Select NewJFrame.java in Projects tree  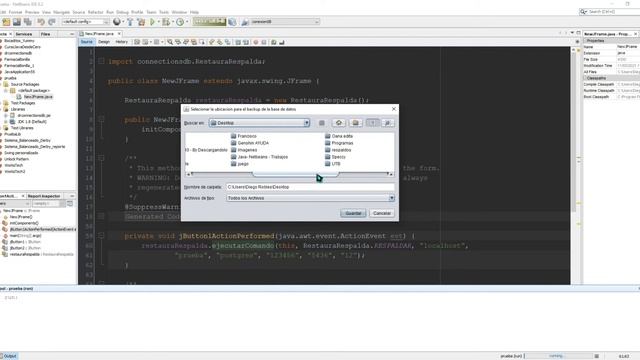click(x=38, y=97)
